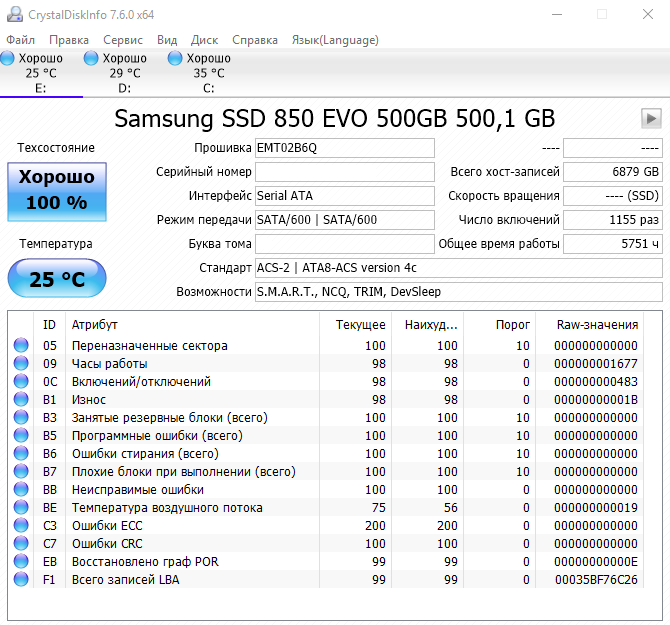Image resolution: width=670 pixels, height=625 pixels.
Task: Click the status icon for attribute B3
Action: 21,417
